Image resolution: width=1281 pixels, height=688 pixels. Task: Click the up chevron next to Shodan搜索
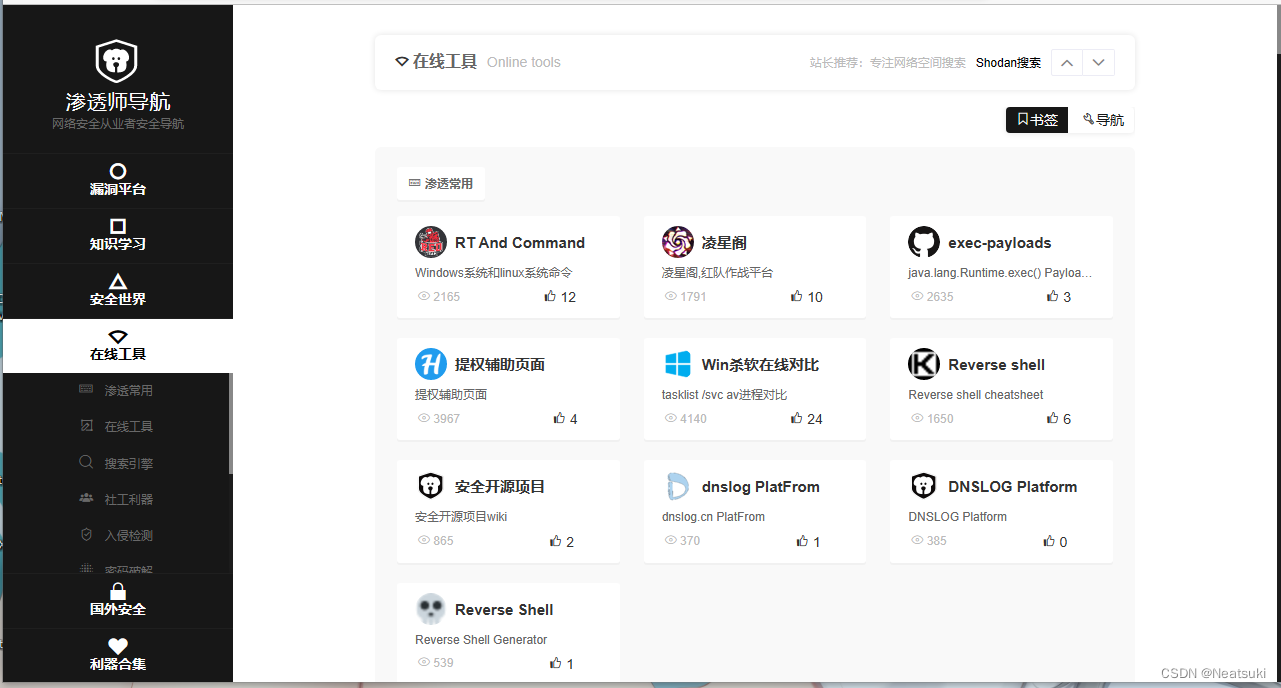[x=1066, y=61]
